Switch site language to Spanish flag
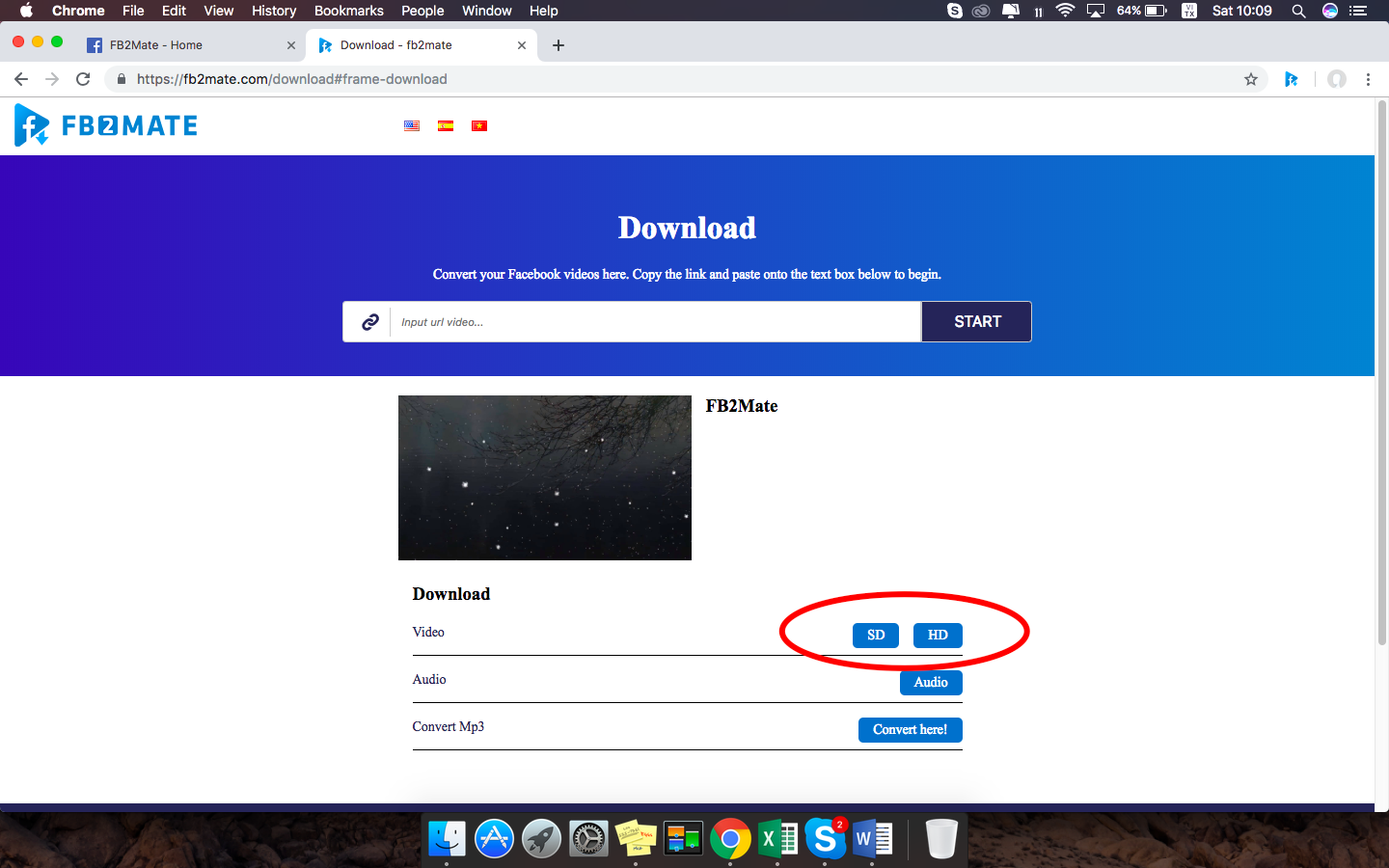The width and height of the screenshot is (1389, 868). pyautogui.click(x=446, y=125)
